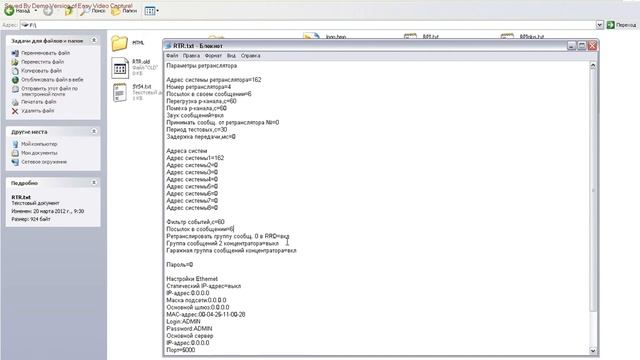Open the Файл menu in Notepad
The width and height of the screenshot is (640, 360).
tap(172, 56)
